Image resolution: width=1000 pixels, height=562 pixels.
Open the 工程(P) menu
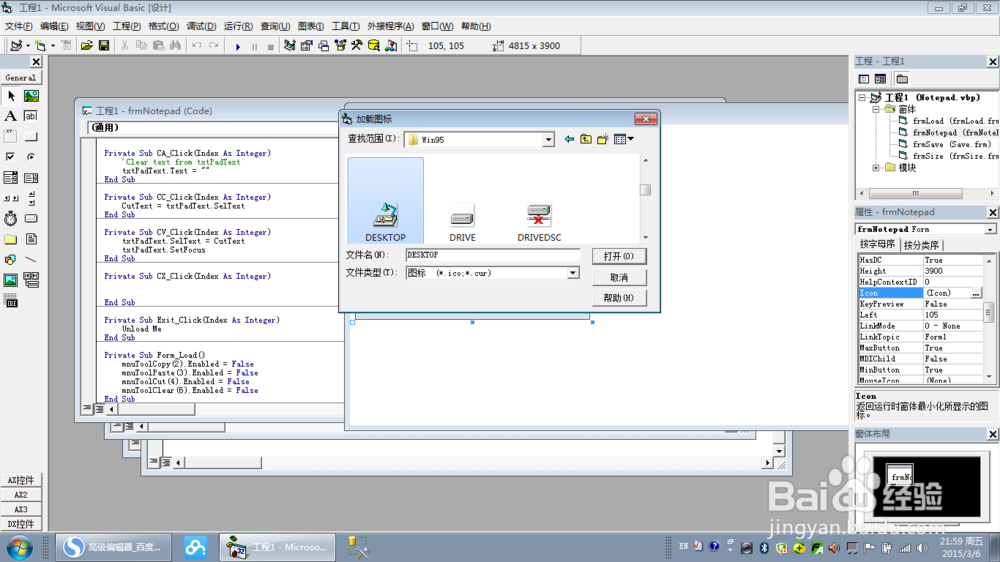pyautogui.click(x=126, y=26)
